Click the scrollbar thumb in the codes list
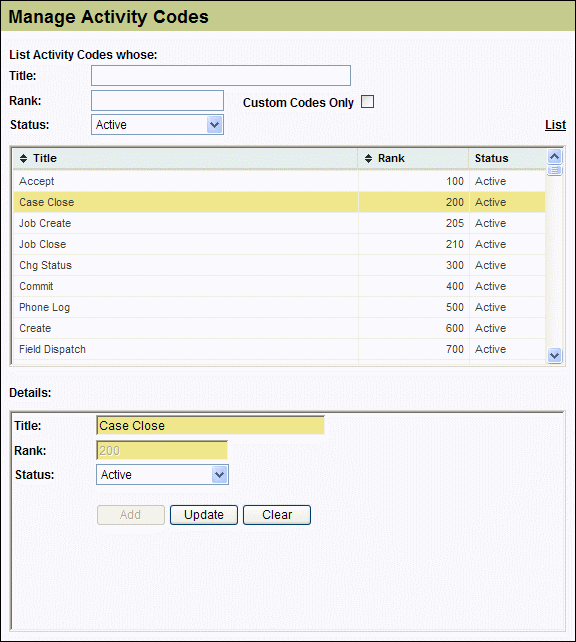Image resolution: width=576 pixels, height=642 pixels. (x=555, y=170)
